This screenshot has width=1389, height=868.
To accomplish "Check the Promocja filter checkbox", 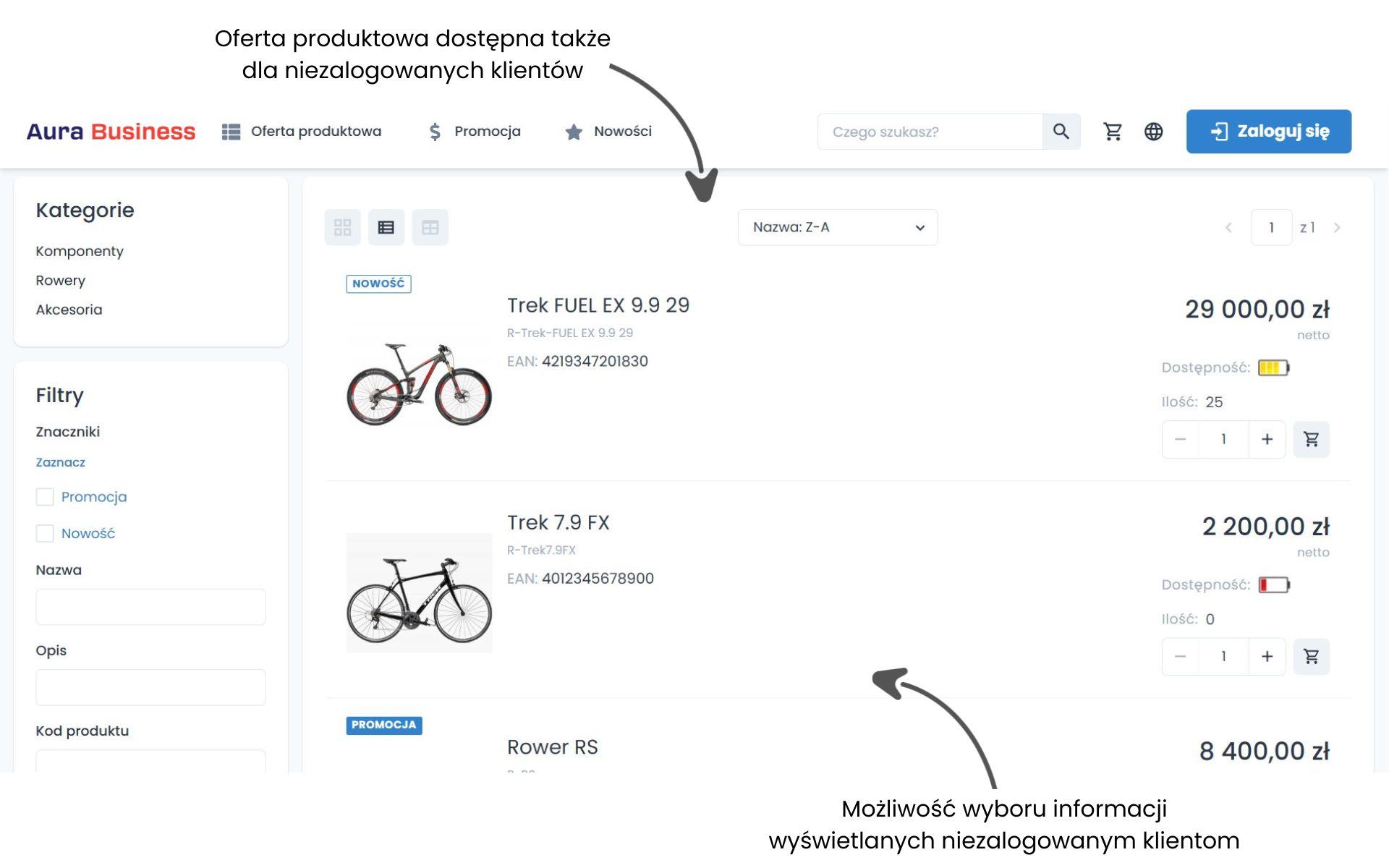I will coord(45,497).
